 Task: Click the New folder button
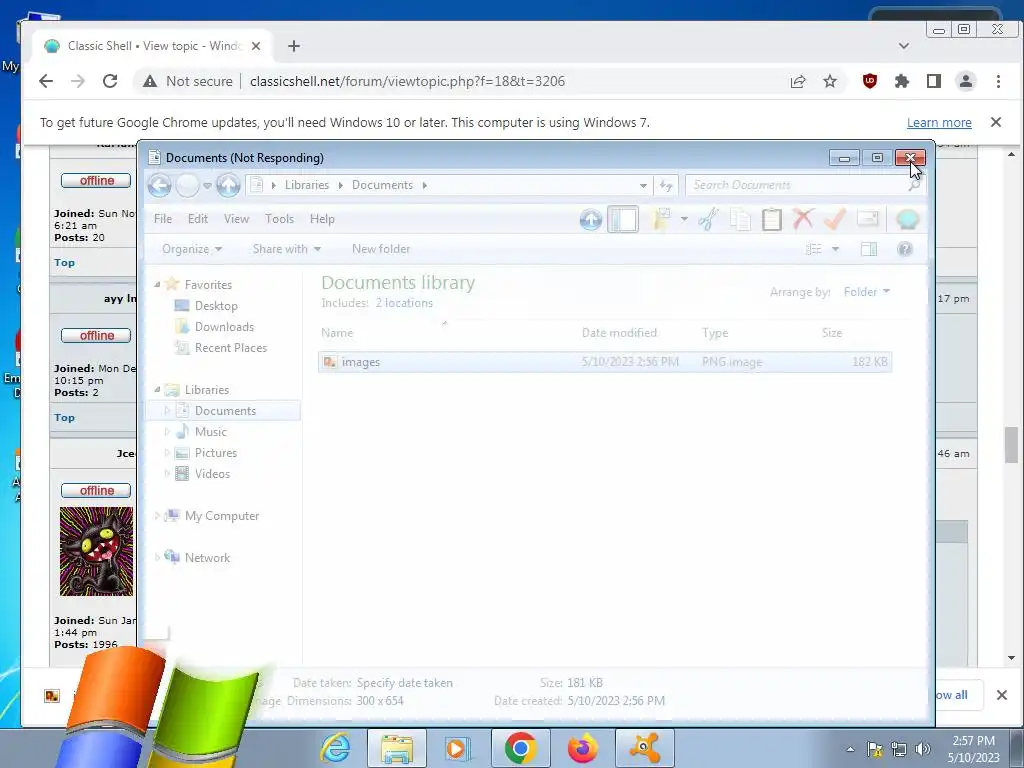381,249
